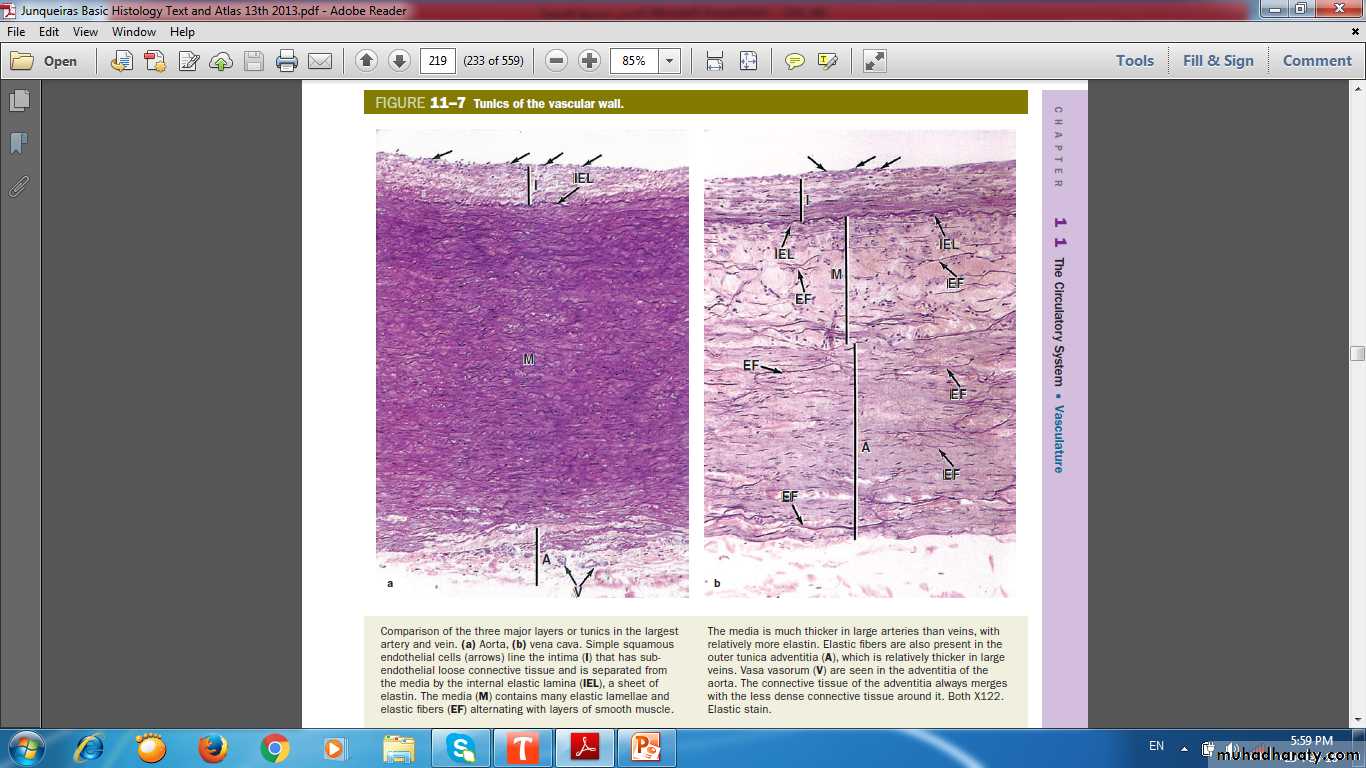
Task: Click the page number field showing 219
Action: [437, 61]
